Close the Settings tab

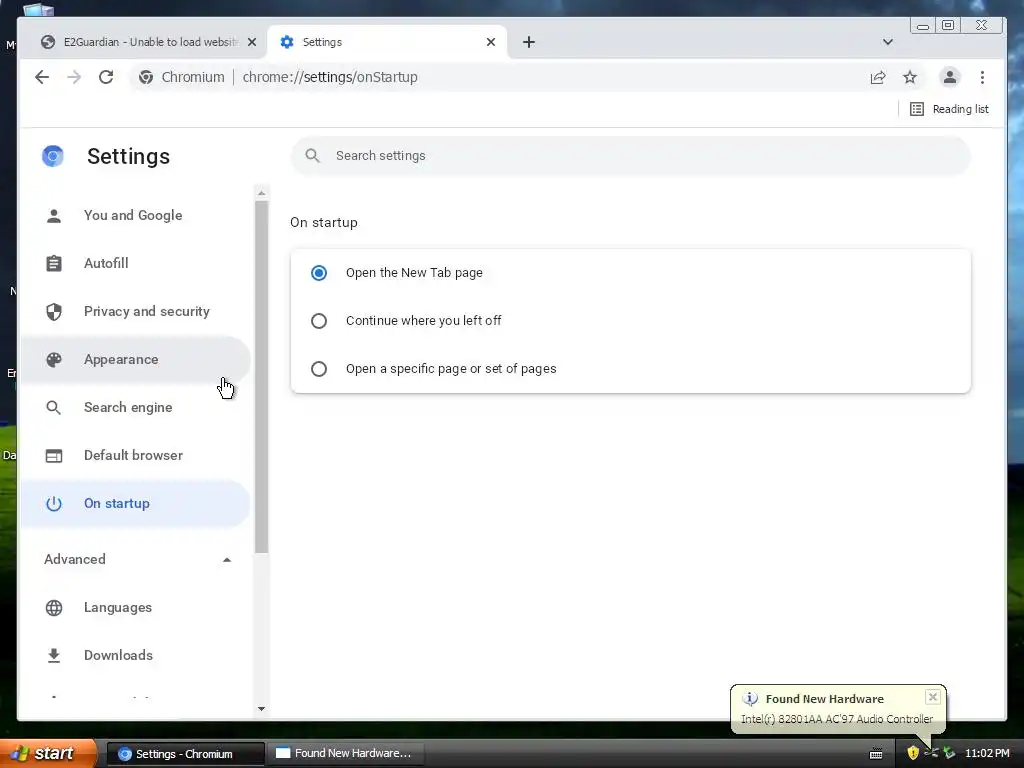click(x=491, y=42)
